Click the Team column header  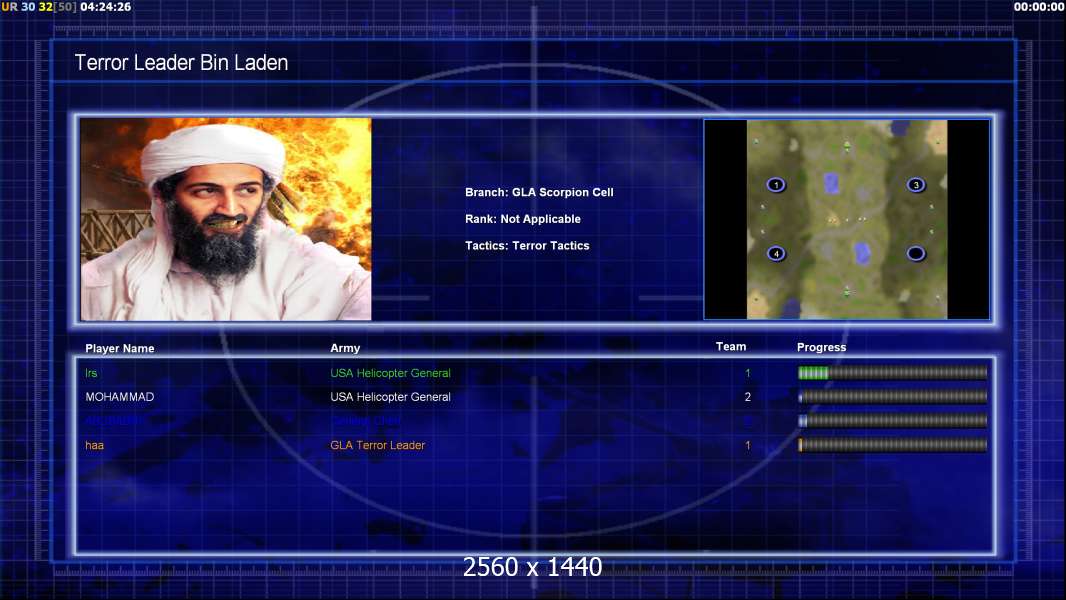731,347
